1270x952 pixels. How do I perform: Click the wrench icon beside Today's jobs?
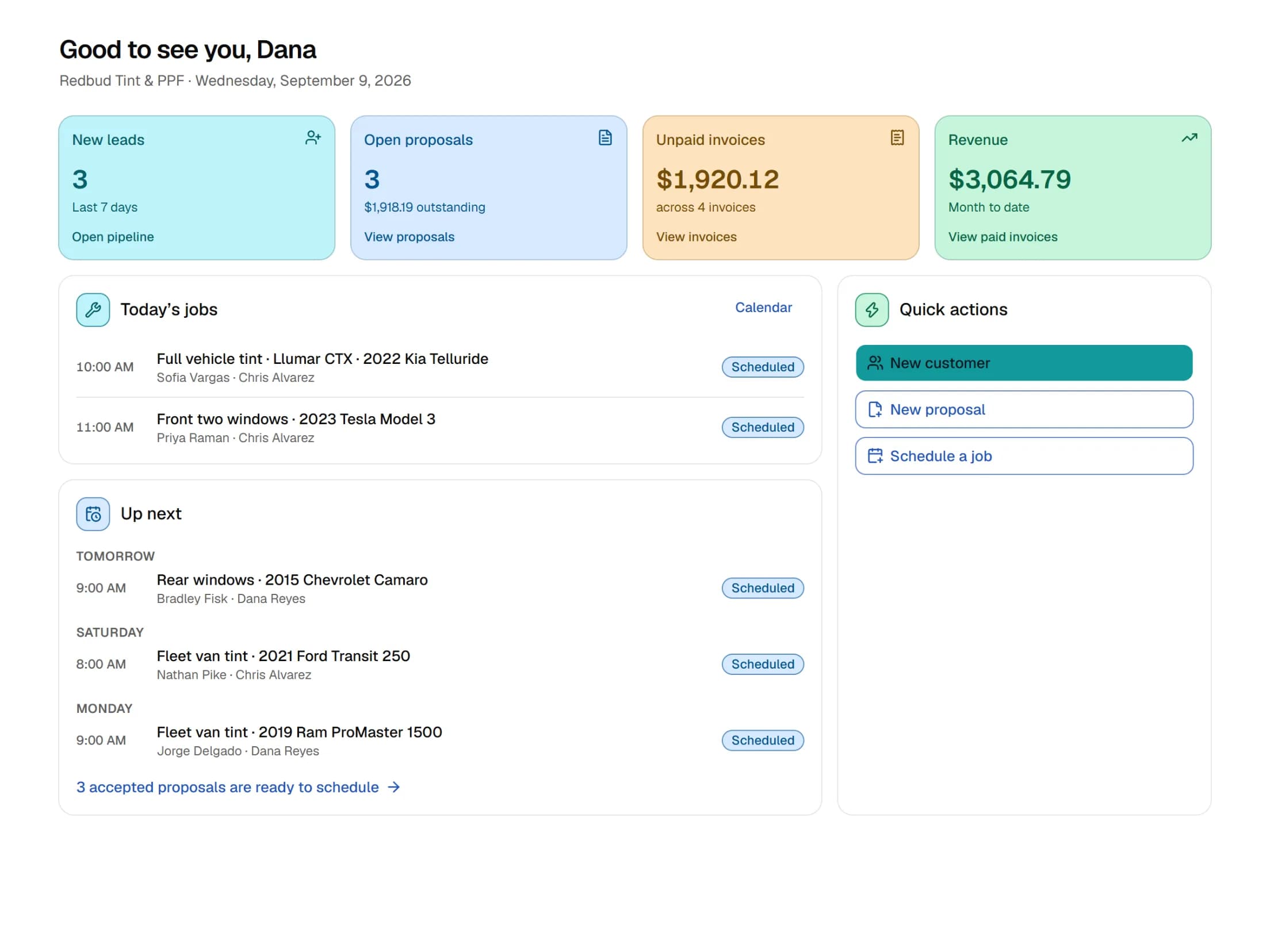[93, 310]
